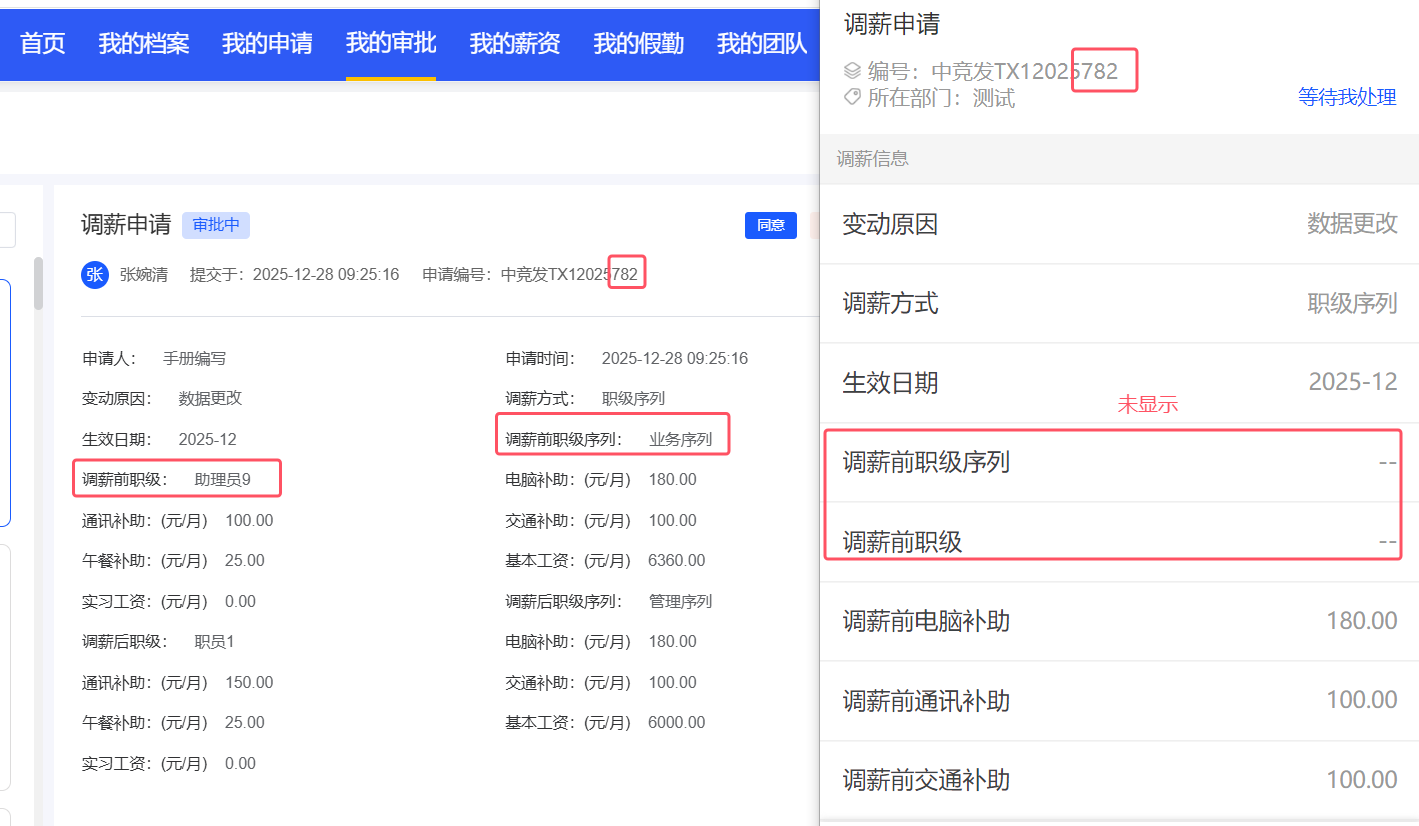Click applicant name 张婉清

[x=144, y=275]
